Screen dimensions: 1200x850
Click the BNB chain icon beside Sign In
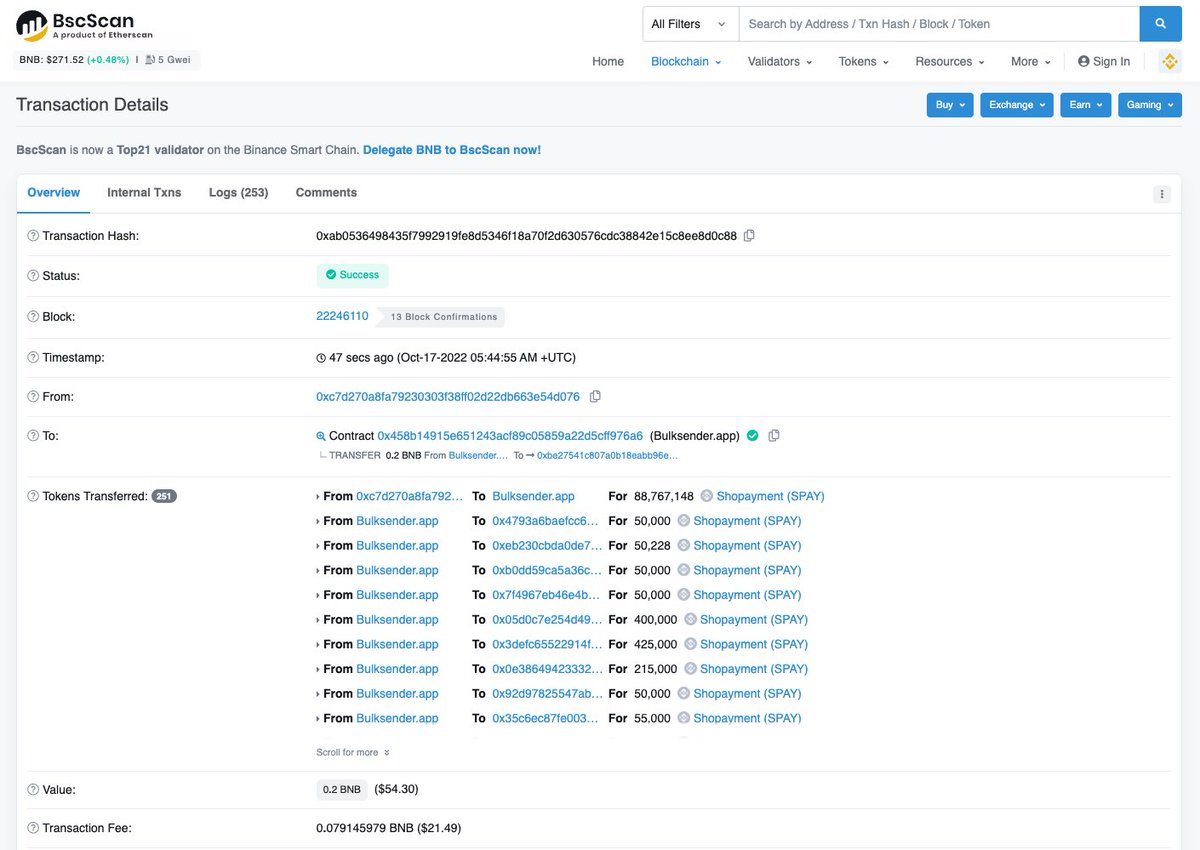(1169, 62)
